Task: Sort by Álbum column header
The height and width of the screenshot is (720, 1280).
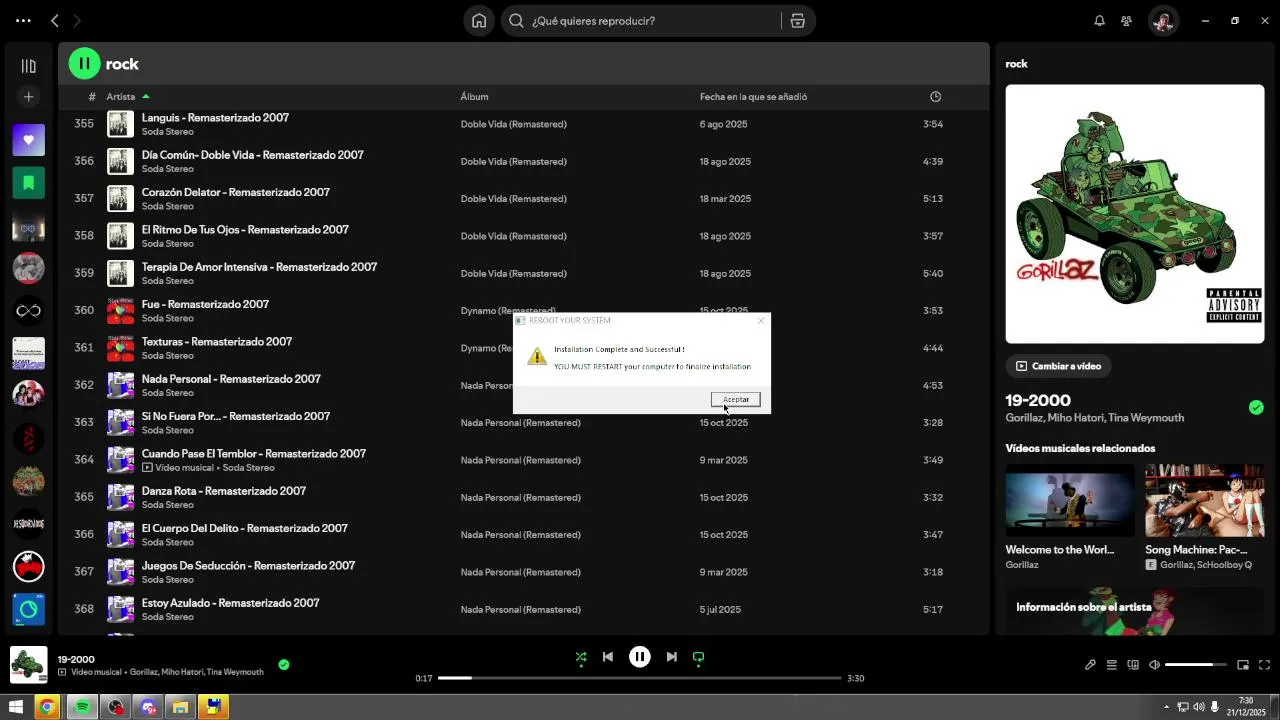Action: 474,97
